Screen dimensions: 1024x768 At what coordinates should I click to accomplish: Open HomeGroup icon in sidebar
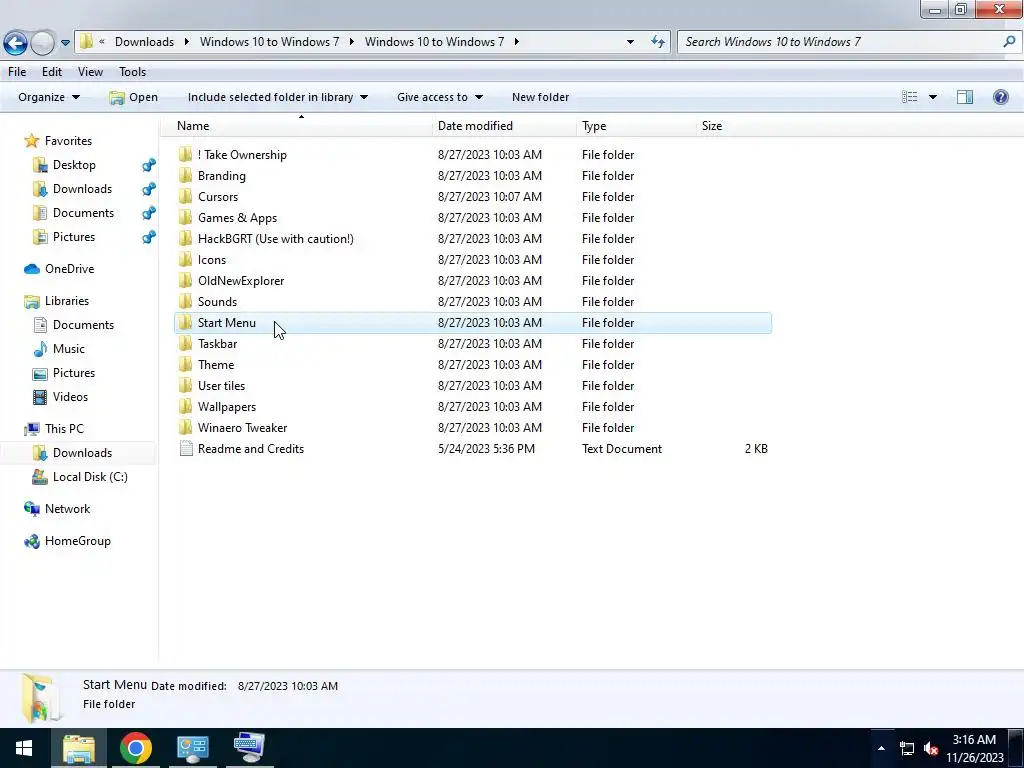(x=31, y=541)
